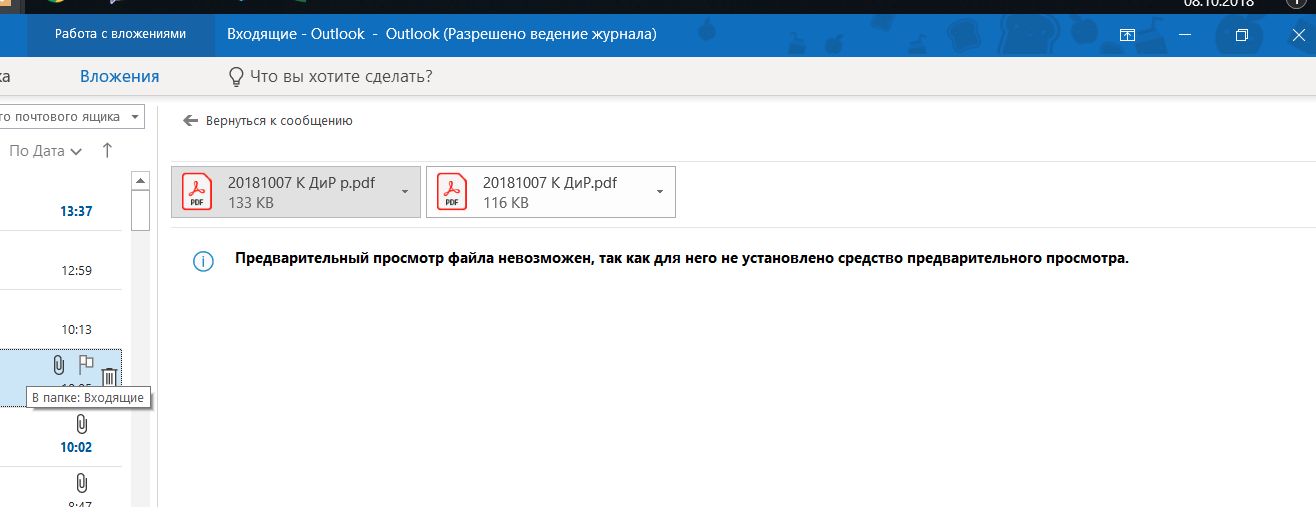
Task: Click the Что вы хотите сделать search box
Action: (341, 77)
